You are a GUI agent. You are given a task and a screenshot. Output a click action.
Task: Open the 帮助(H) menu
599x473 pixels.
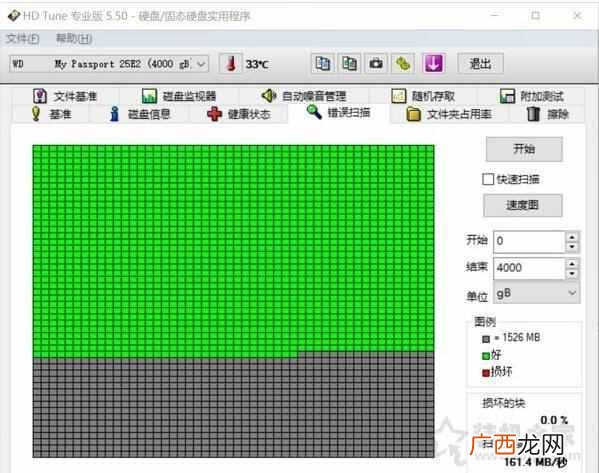pos(74,39)
